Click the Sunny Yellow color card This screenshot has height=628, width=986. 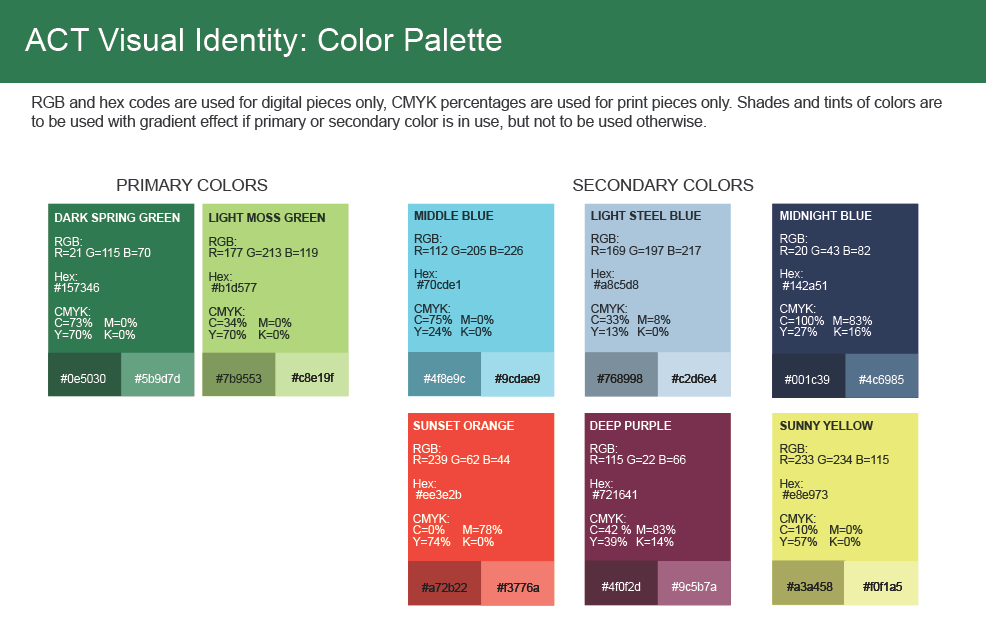pos(845,486)
